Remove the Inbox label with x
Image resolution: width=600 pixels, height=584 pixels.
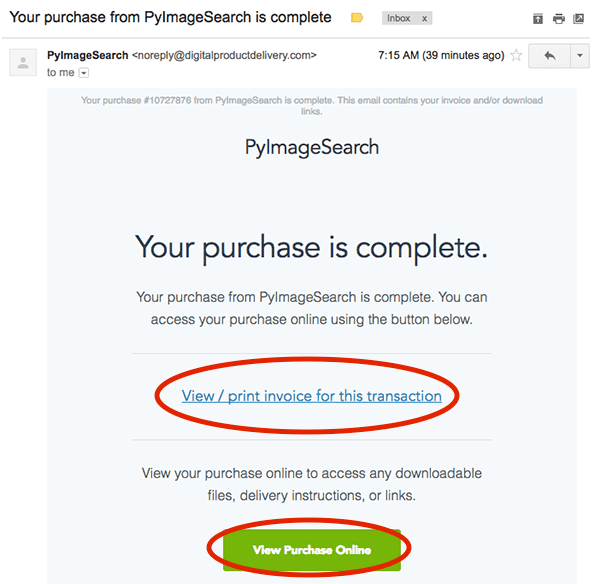click(x=424, y=18)
